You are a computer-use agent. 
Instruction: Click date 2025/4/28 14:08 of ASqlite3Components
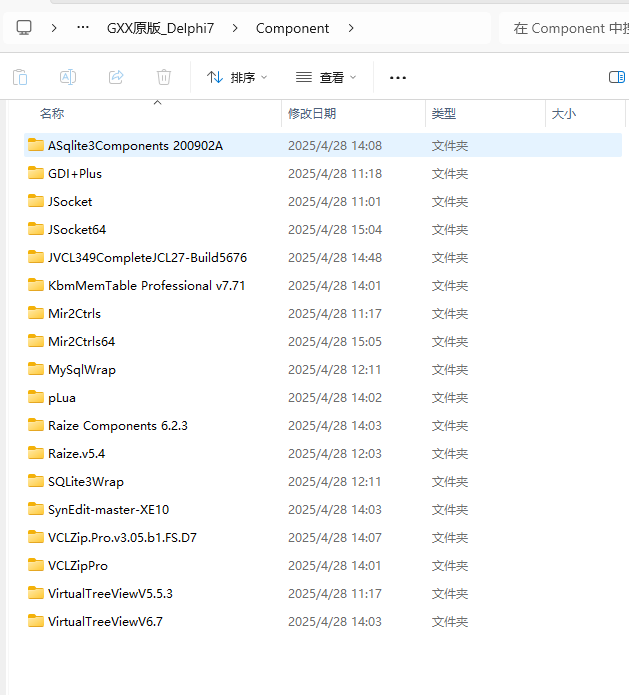pyautogui.click(x=335, y=146)
